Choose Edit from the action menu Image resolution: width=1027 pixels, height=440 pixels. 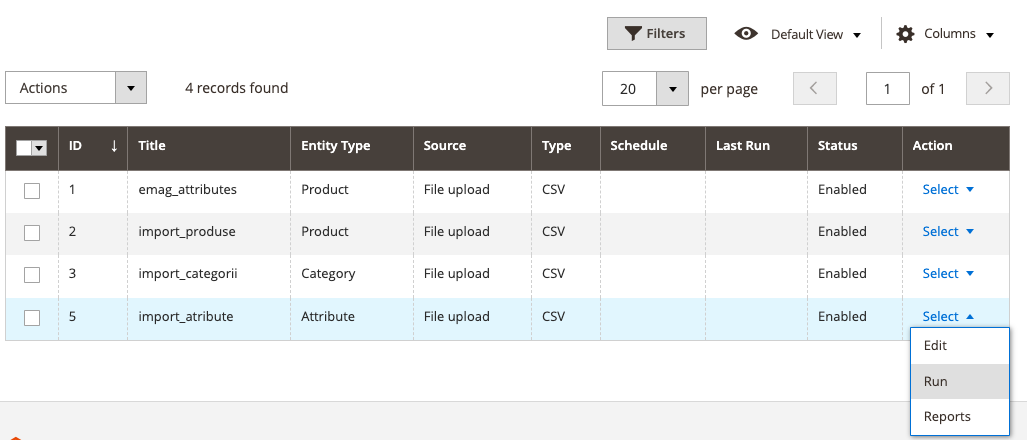pos(960,346)
